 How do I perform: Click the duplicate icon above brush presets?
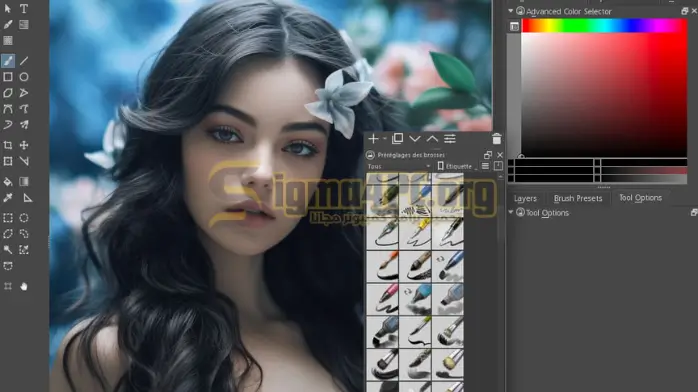397,138
